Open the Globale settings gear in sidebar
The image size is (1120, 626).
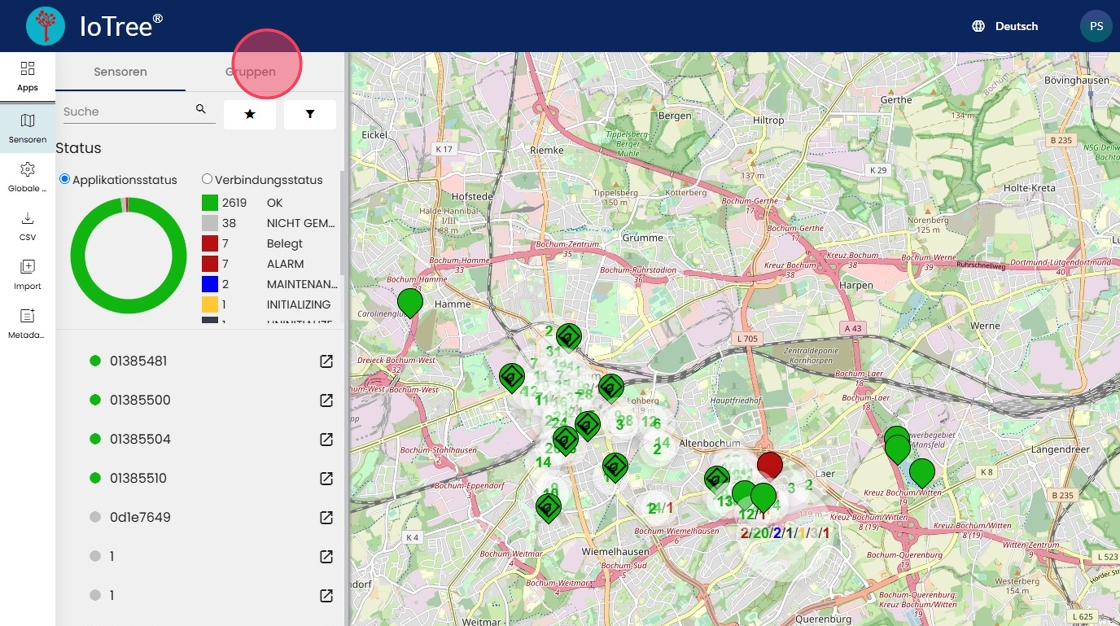(x=27, y=177)
